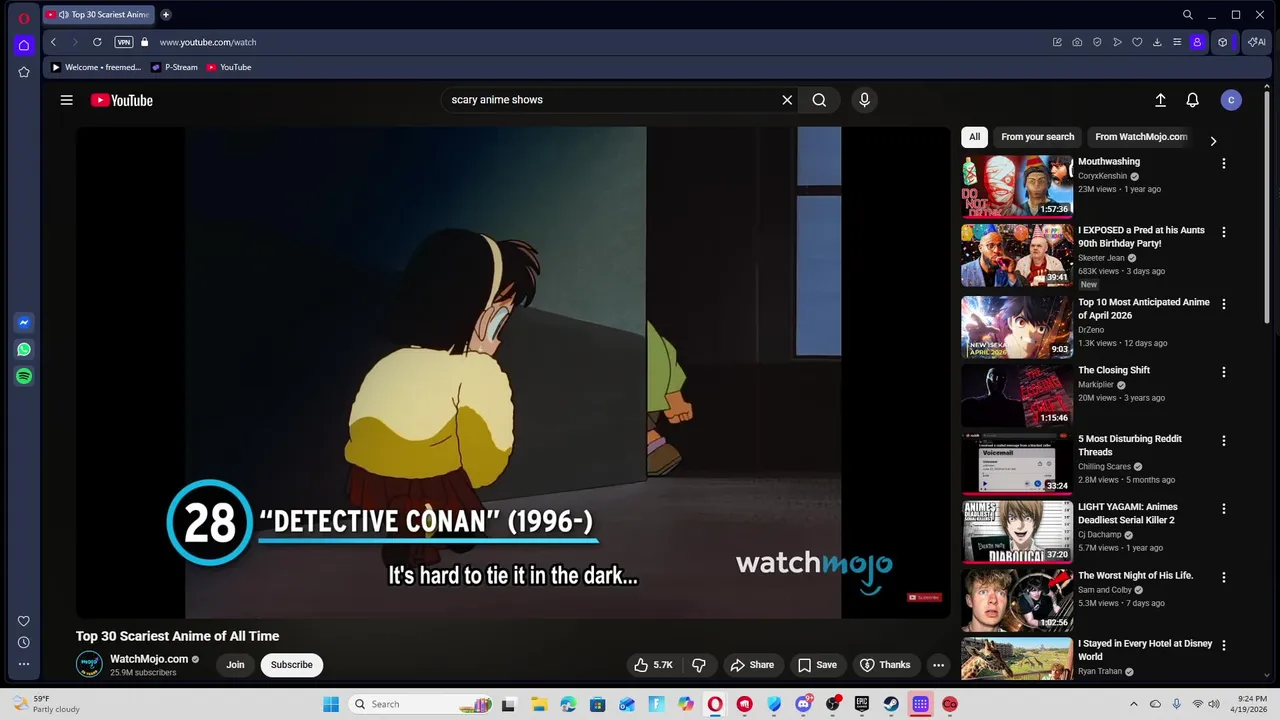Screen dimensions: 1280x720
Task: Like the video with thumbs up
Action: tap(653, 665)
